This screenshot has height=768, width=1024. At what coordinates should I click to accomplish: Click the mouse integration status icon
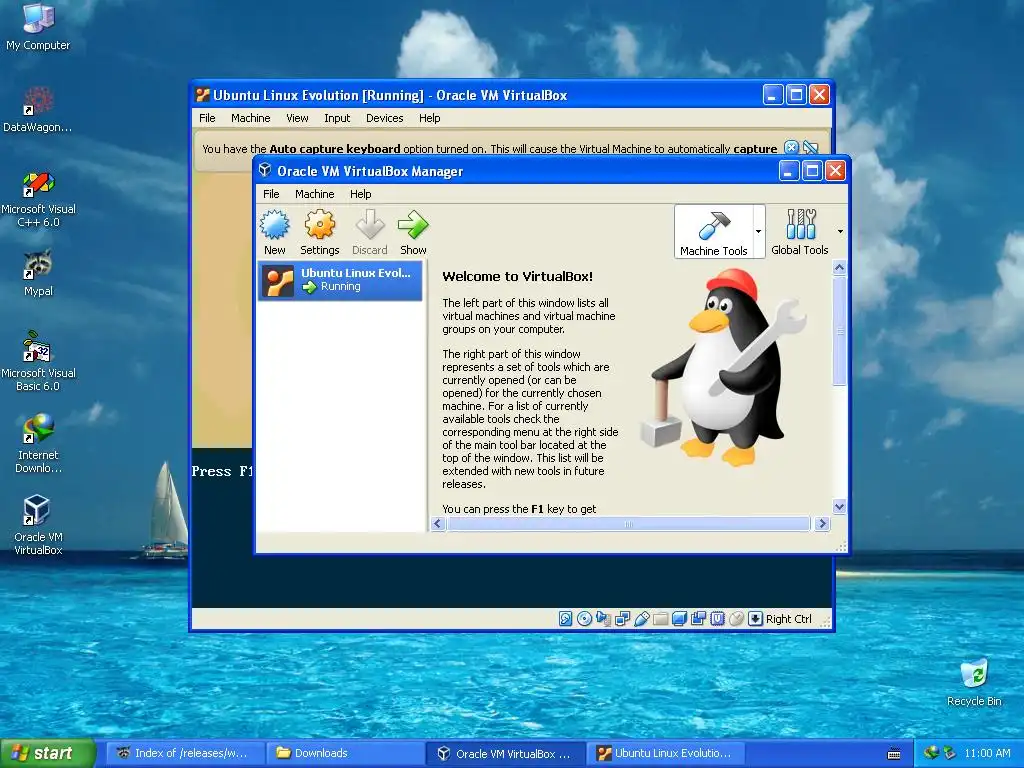click(x=736, y=618)
